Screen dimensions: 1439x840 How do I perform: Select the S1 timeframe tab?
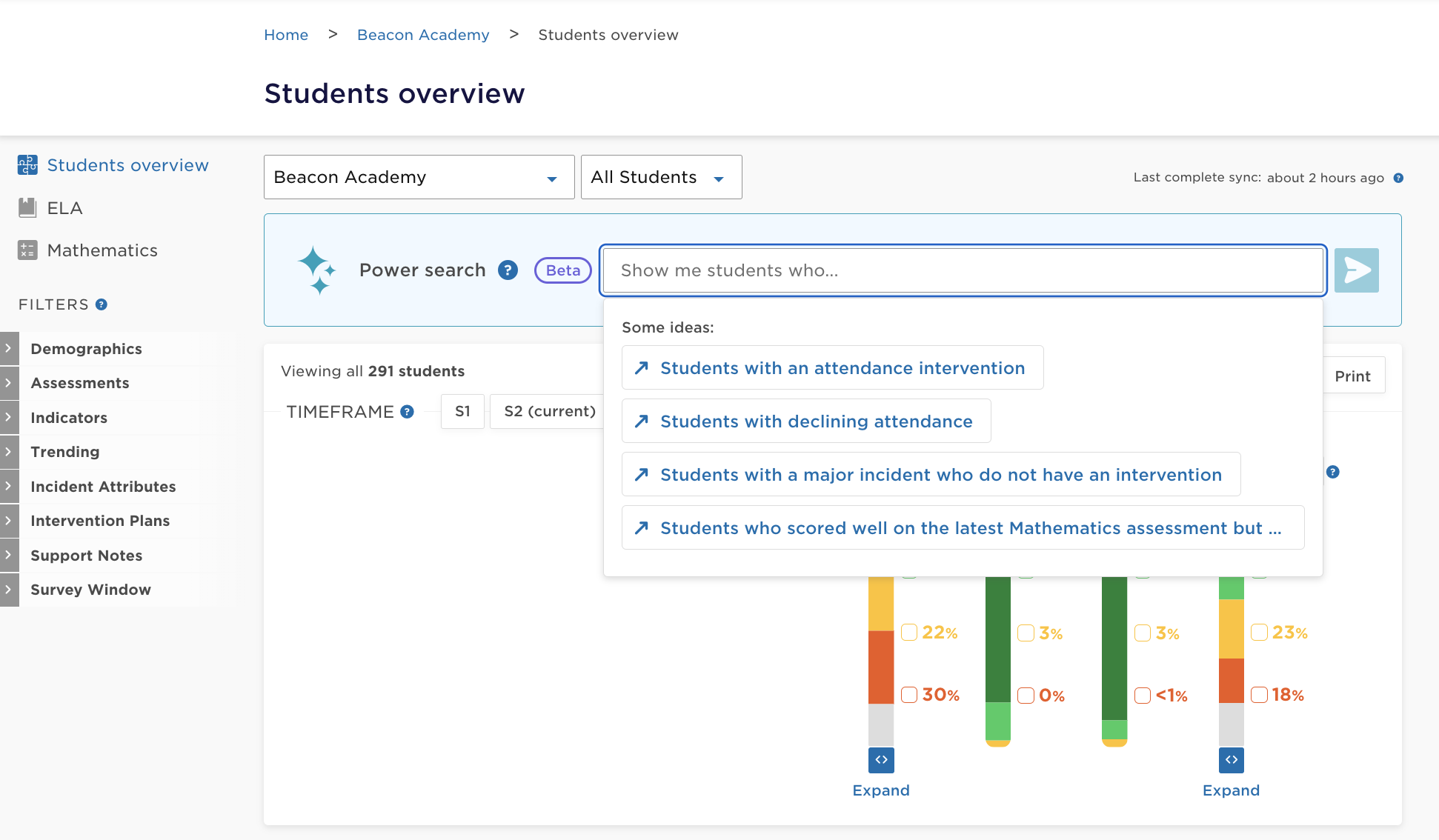(x=462, y=411)
